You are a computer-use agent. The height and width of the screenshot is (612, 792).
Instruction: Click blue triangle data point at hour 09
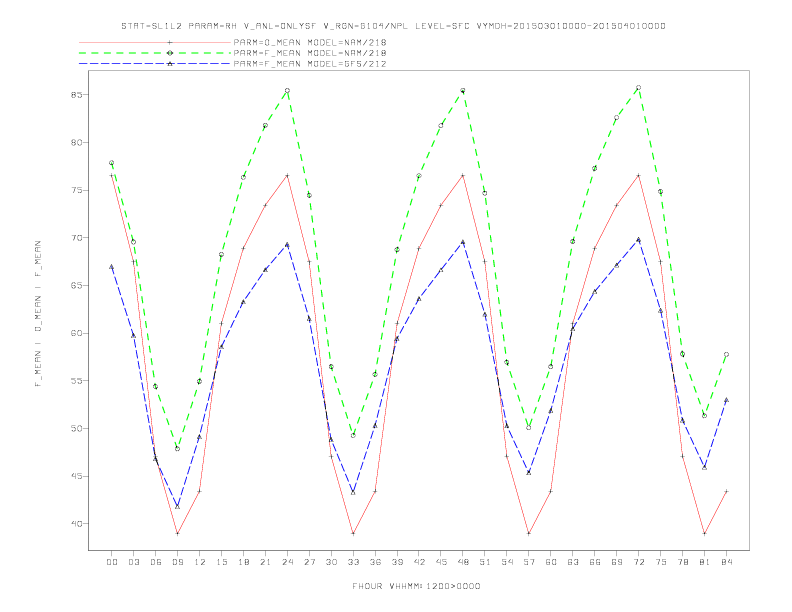coord(177,506)
